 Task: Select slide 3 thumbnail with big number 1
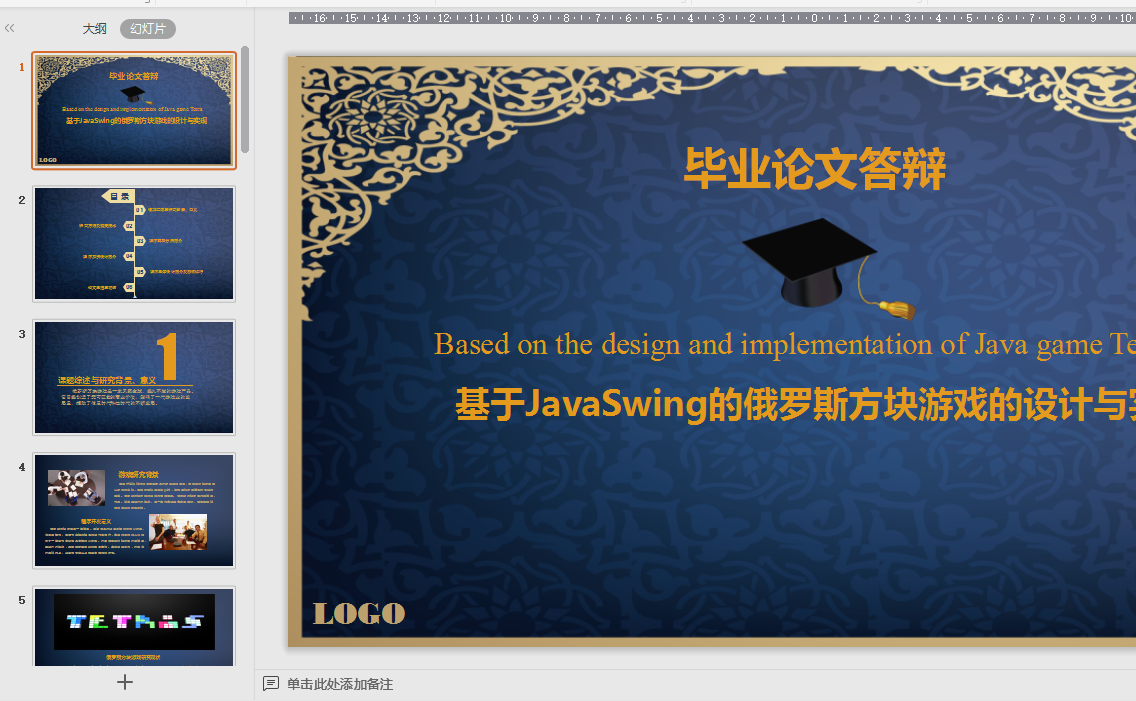[x=134, y=377]
